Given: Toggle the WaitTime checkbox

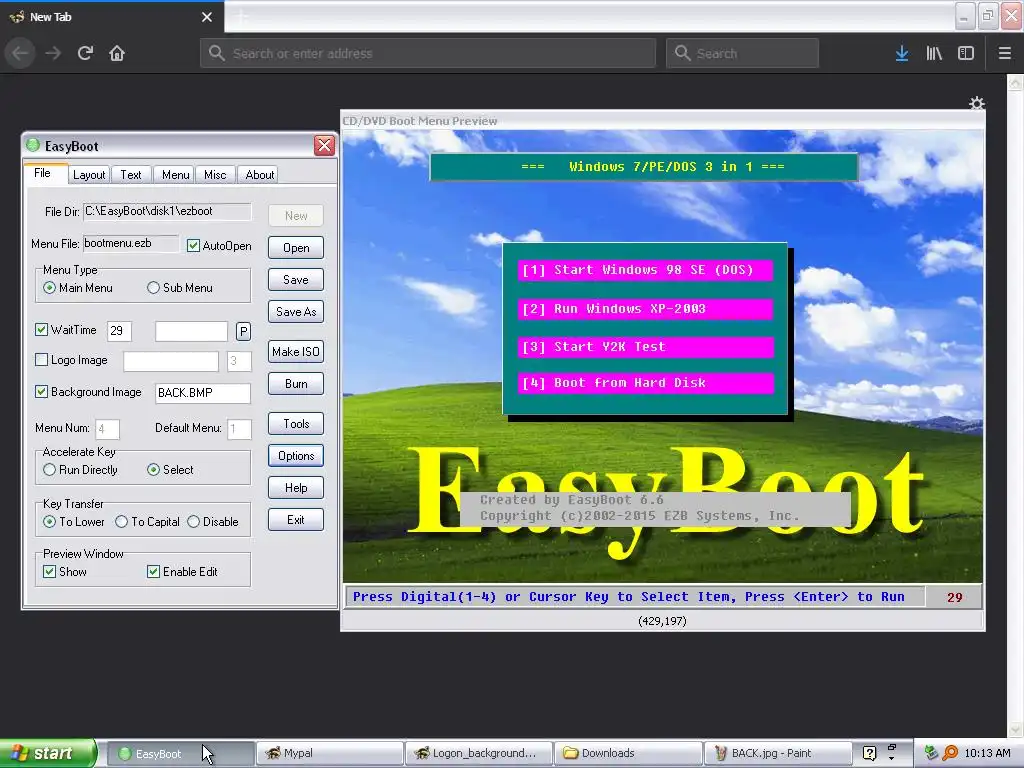Looking at the screenshot, I should 41,330.
